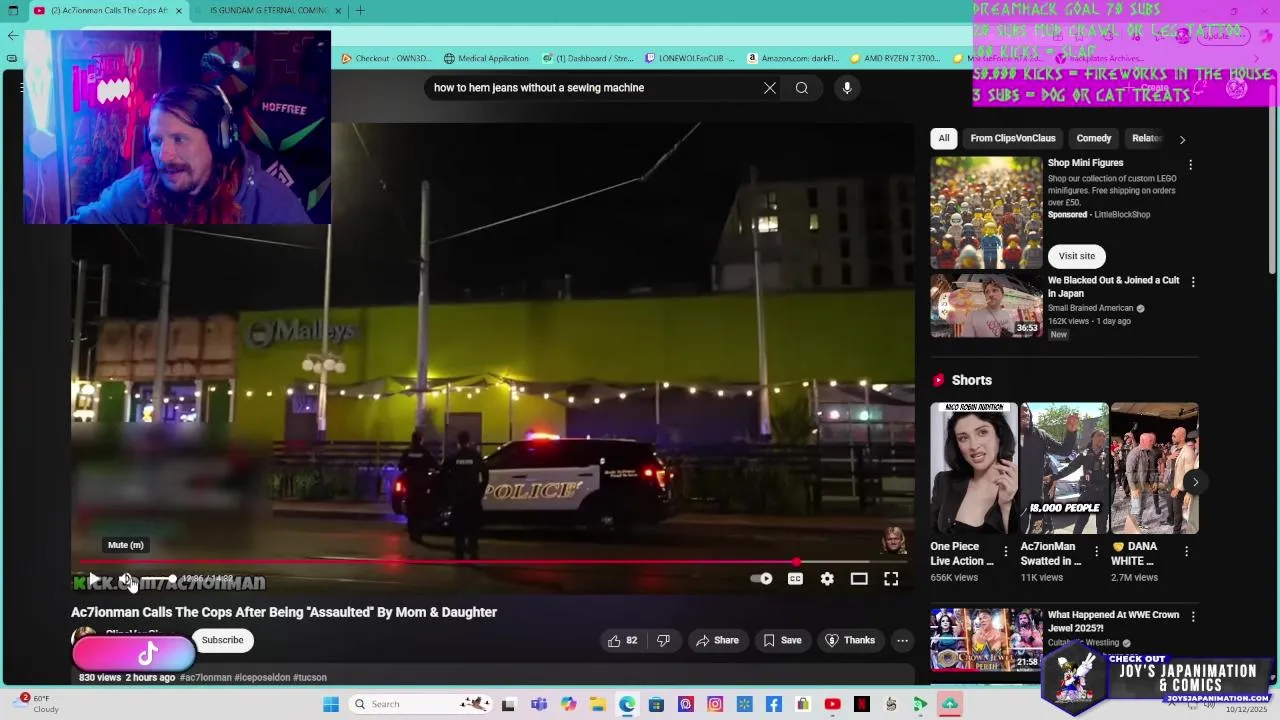Select the From ClipsVonClaus chip
Viewport: 1280px width, 720px height.
(x=1012, y=138)
